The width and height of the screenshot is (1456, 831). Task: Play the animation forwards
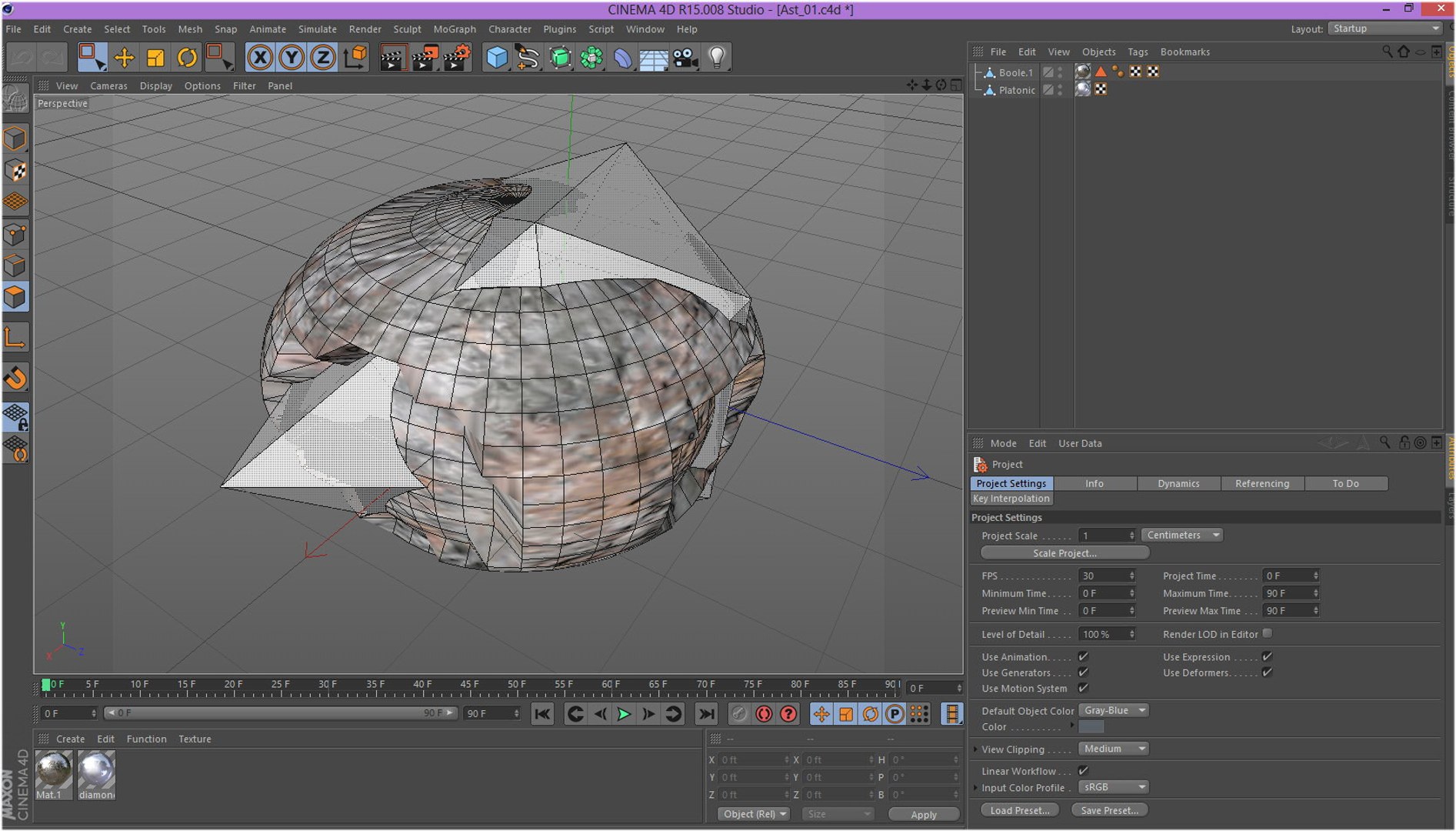click(x=625, y=714)
